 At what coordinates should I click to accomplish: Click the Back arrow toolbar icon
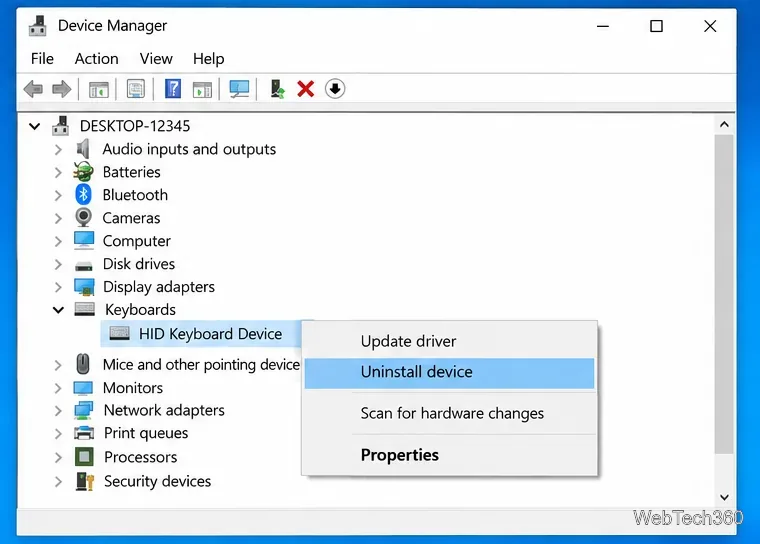(x=33, y=89)
